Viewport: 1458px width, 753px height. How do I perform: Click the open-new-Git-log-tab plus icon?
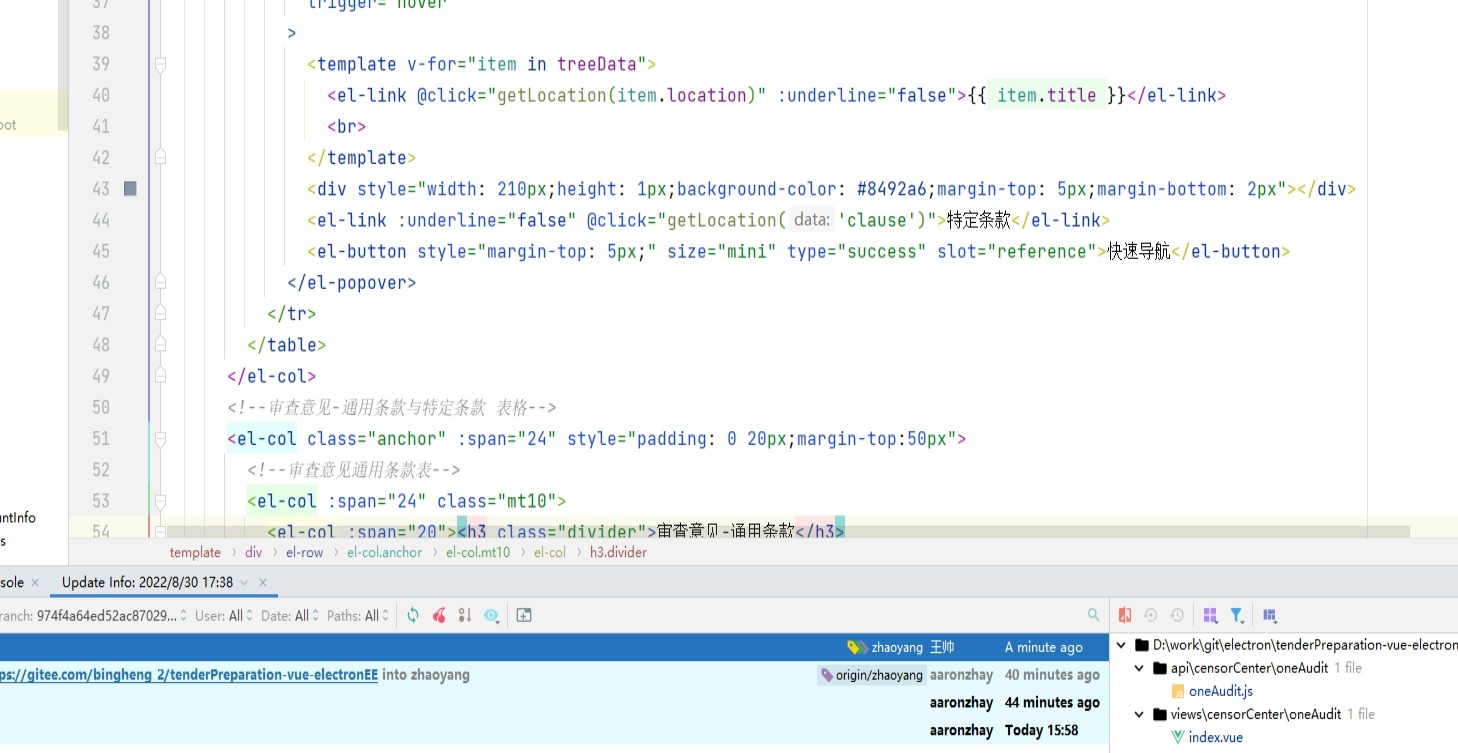[524, 616]
